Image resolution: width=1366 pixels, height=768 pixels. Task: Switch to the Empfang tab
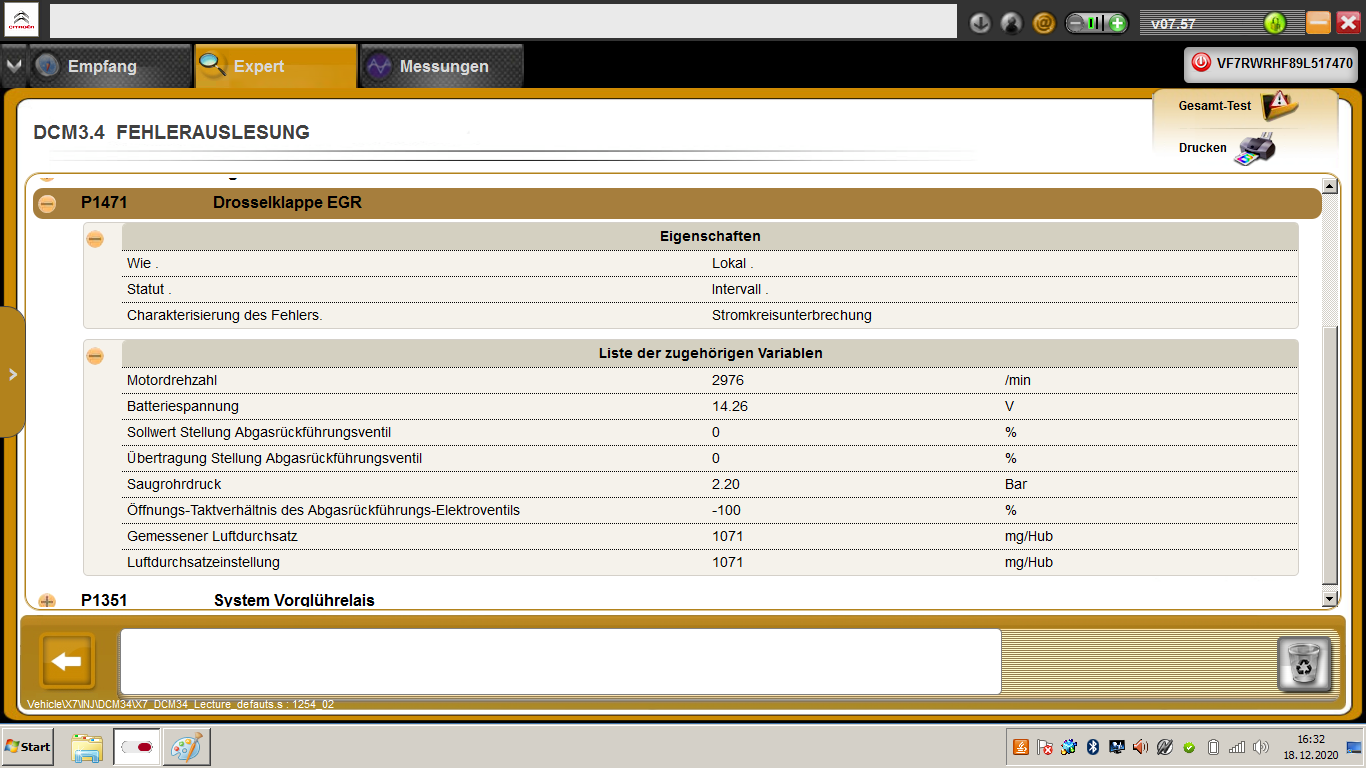[x=109, y=66]
